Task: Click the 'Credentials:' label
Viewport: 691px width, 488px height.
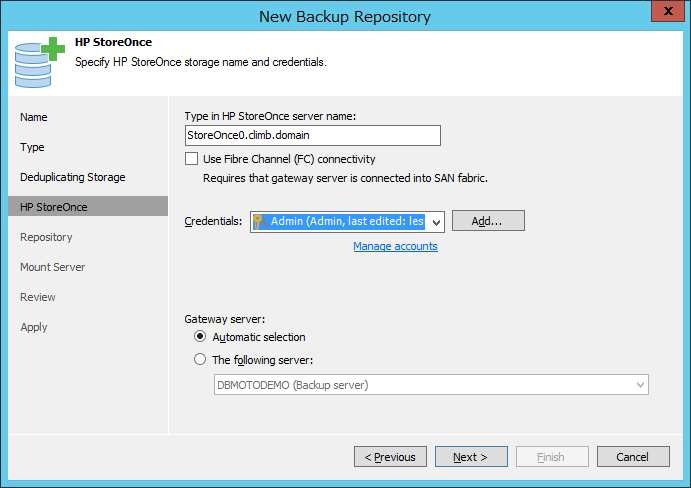Action: tap(213, 221)
